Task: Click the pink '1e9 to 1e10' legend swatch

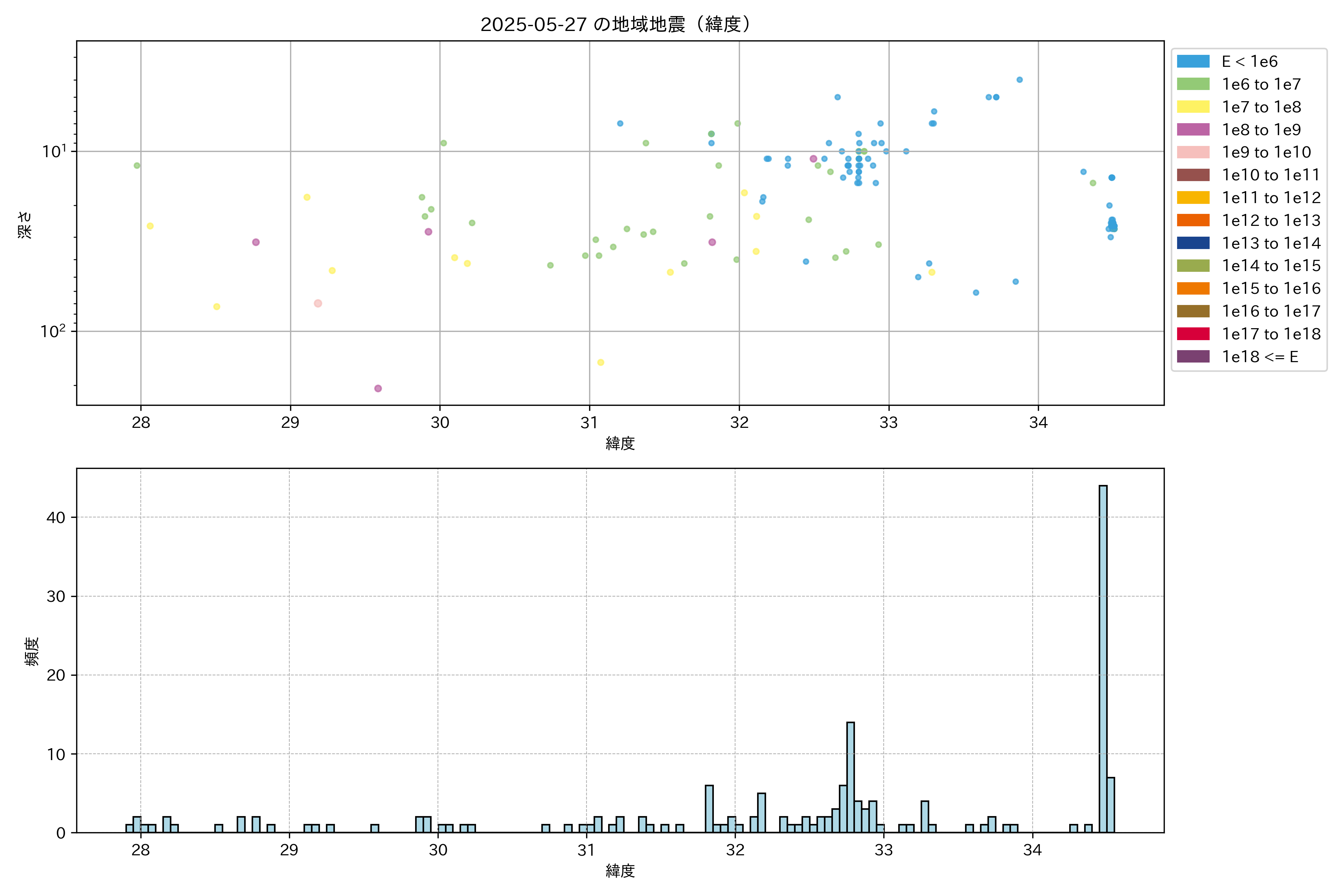Action: click(x=1192, y=152)
